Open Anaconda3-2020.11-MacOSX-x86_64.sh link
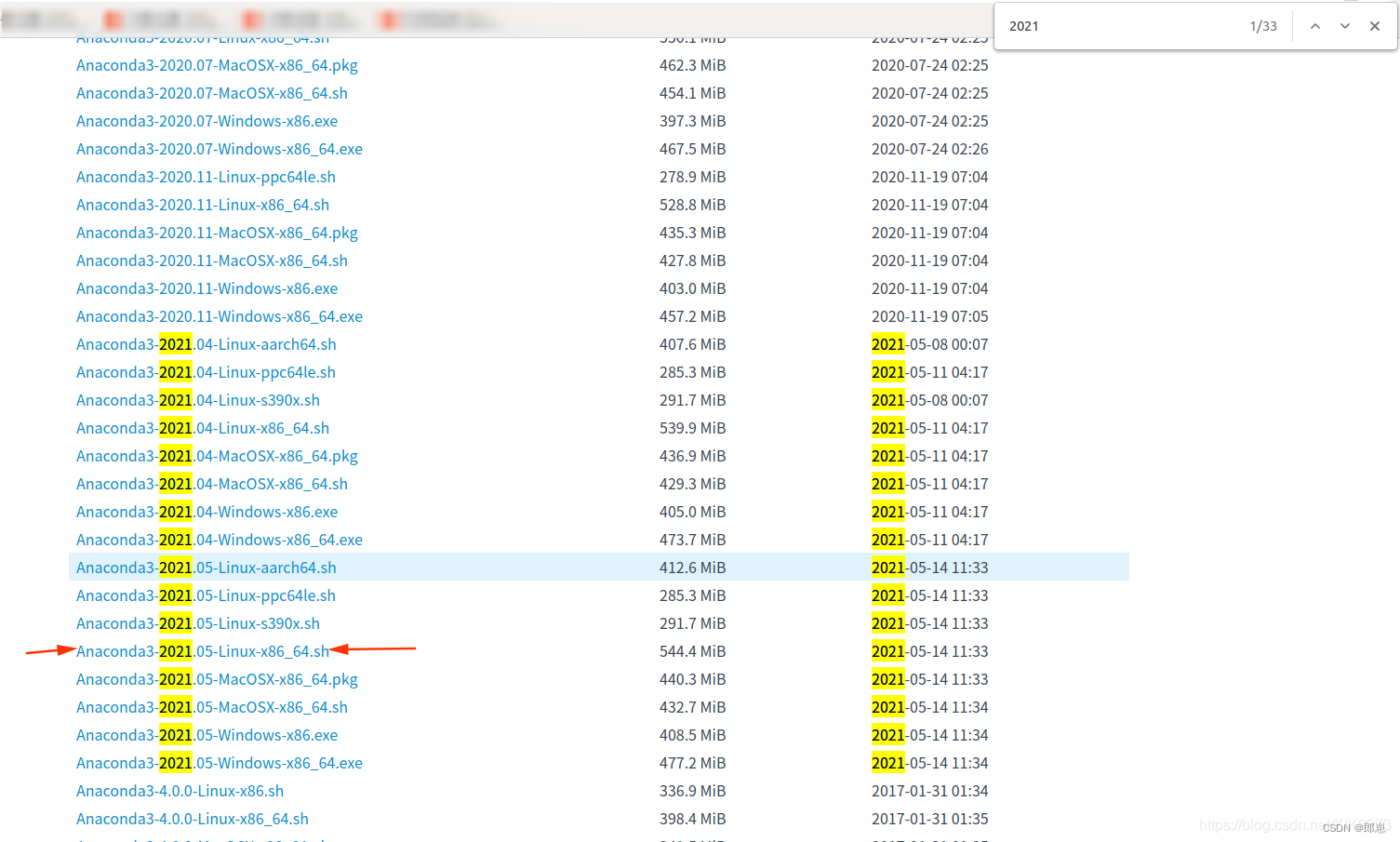Image resolution: width=1400 pixels, height=842 pixels. point(212,261)
